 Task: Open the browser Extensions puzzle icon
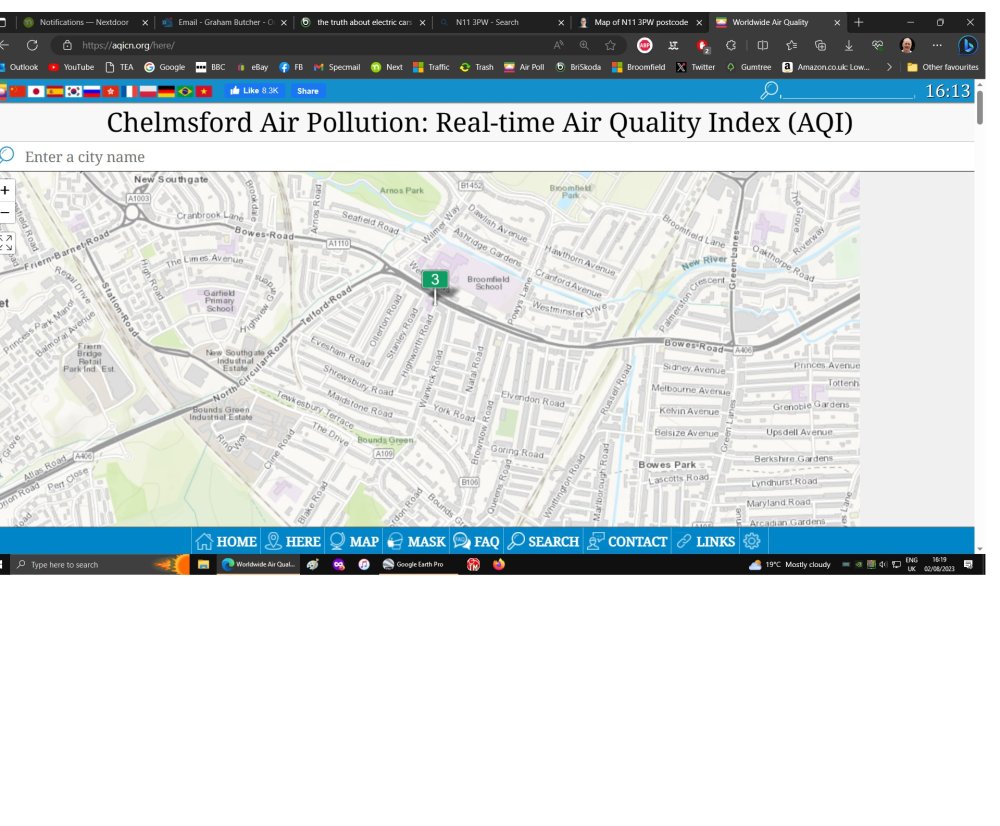[731, 45]
